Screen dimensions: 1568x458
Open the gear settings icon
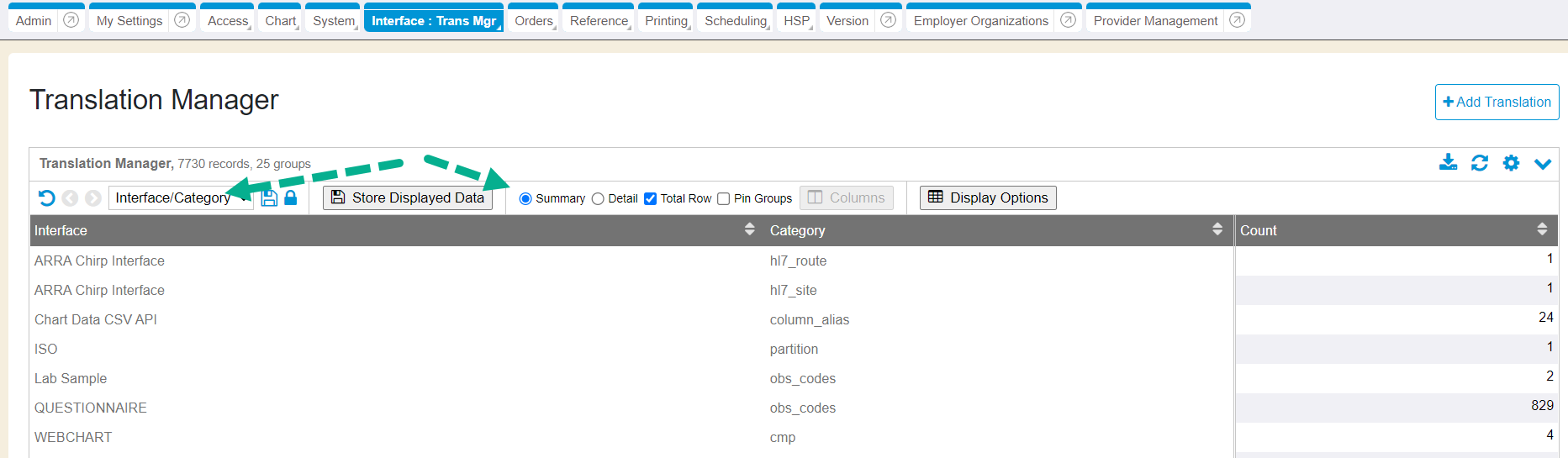(x=1511, y=163)
